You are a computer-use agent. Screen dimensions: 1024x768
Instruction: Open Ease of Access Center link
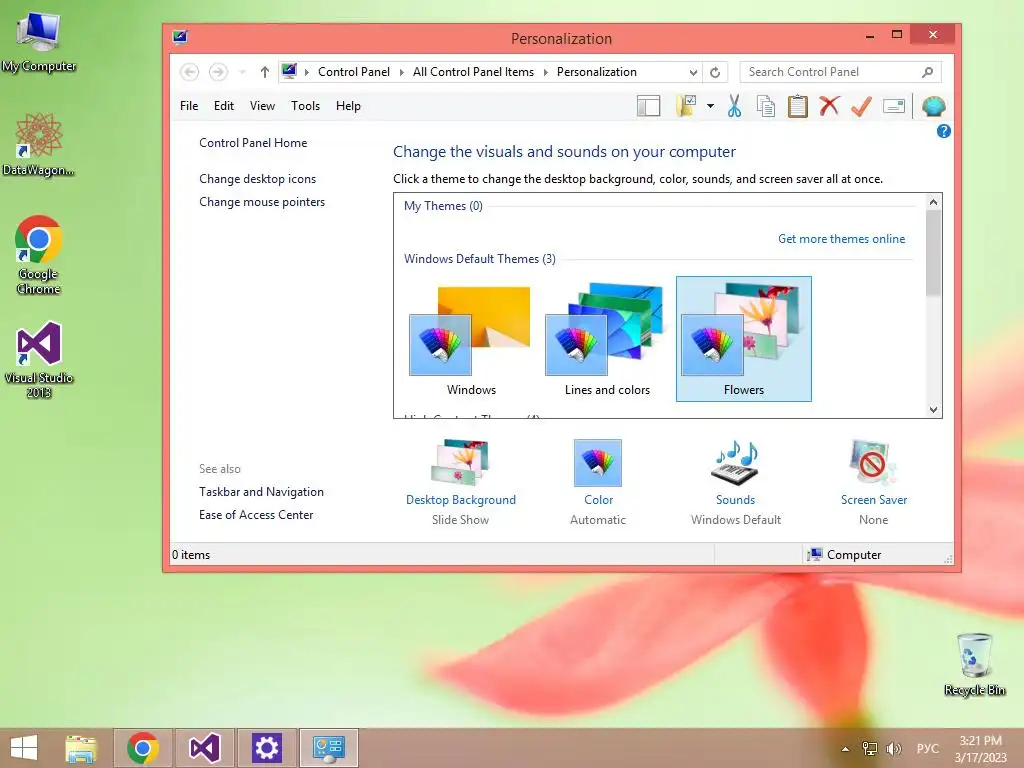click(x=256, y=515)
